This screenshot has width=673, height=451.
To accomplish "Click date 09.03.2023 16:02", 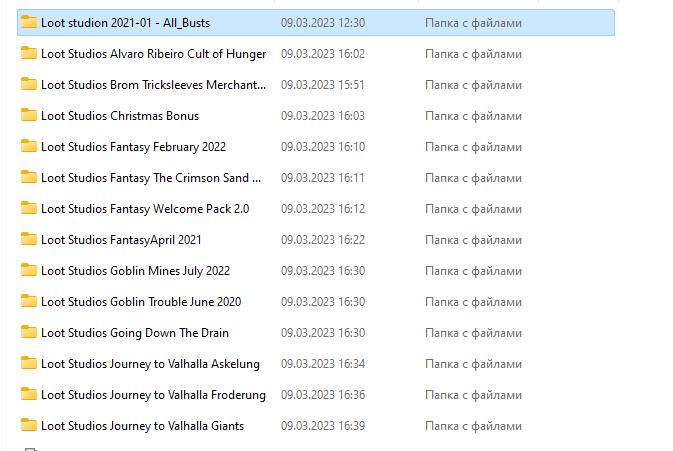I will 323,54.
